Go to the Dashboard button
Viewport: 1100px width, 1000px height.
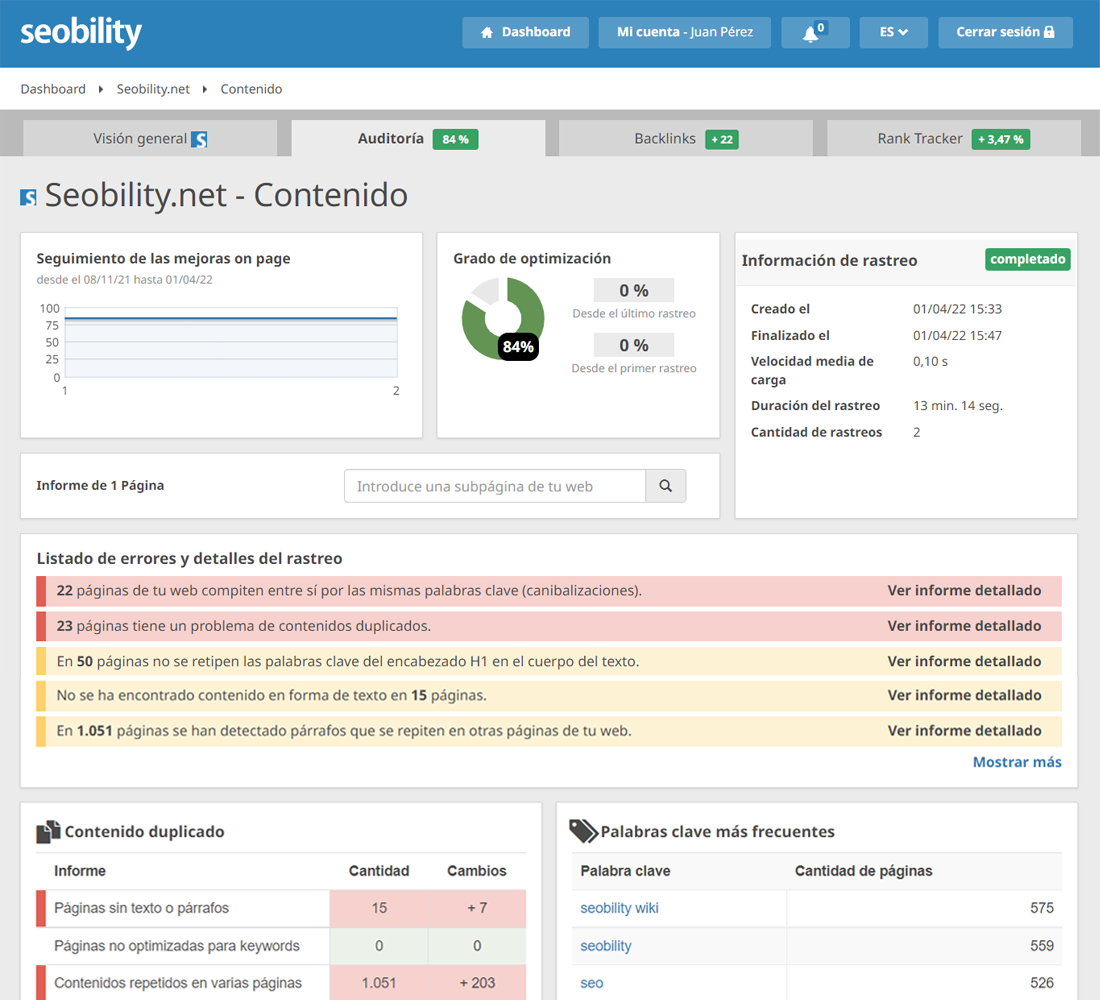525,32
